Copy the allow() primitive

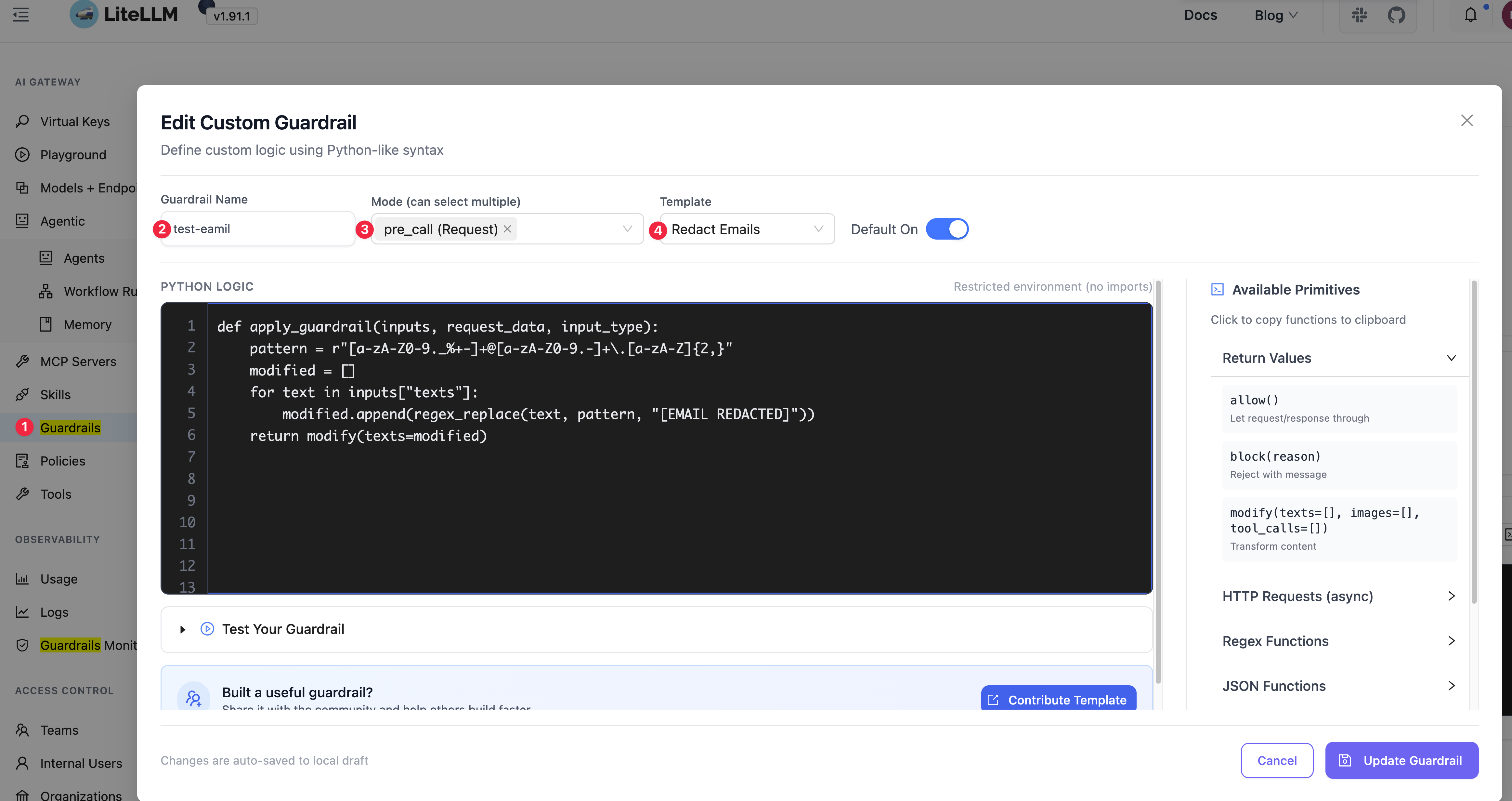pos(1339,409)
